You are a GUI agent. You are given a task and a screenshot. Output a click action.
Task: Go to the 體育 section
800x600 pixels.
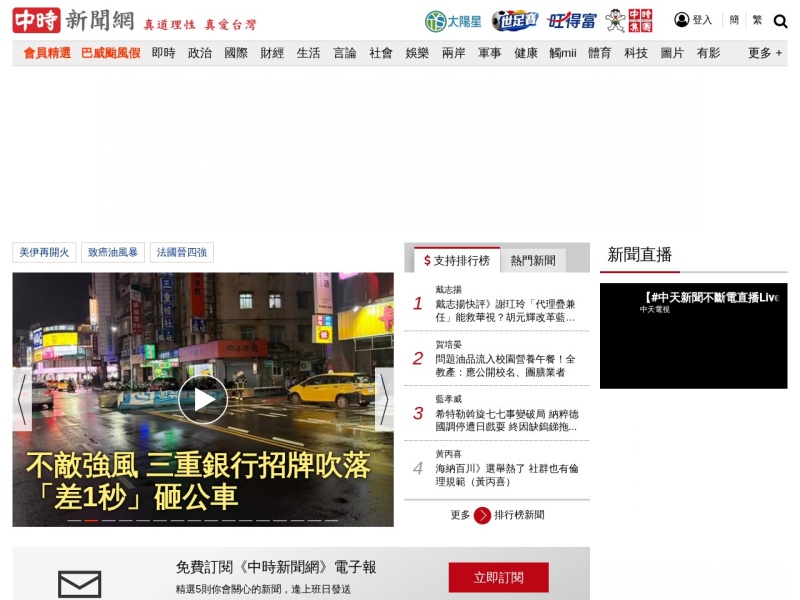coord(599,53)
